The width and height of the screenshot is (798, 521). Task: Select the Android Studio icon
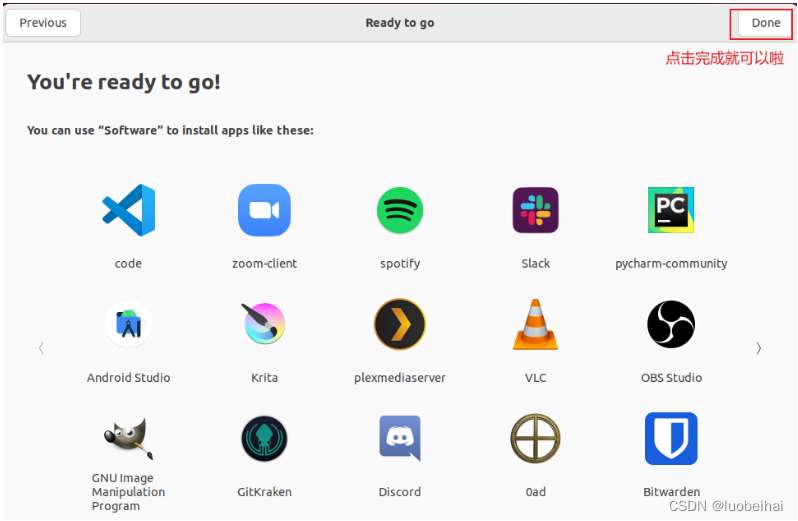coord(129,324)
